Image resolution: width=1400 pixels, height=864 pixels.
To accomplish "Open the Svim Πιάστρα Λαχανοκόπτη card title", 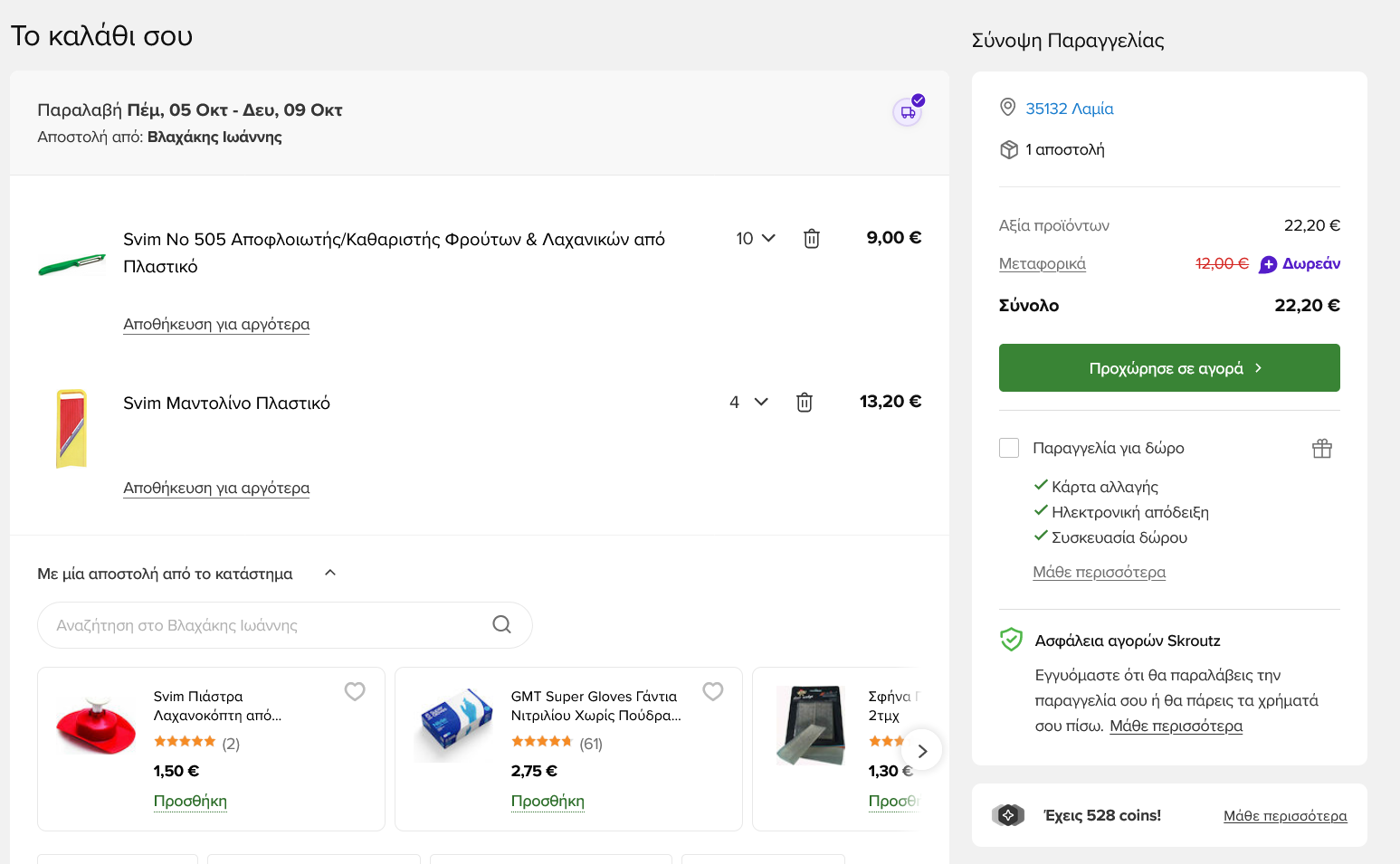I will click(x=217, y=706).
